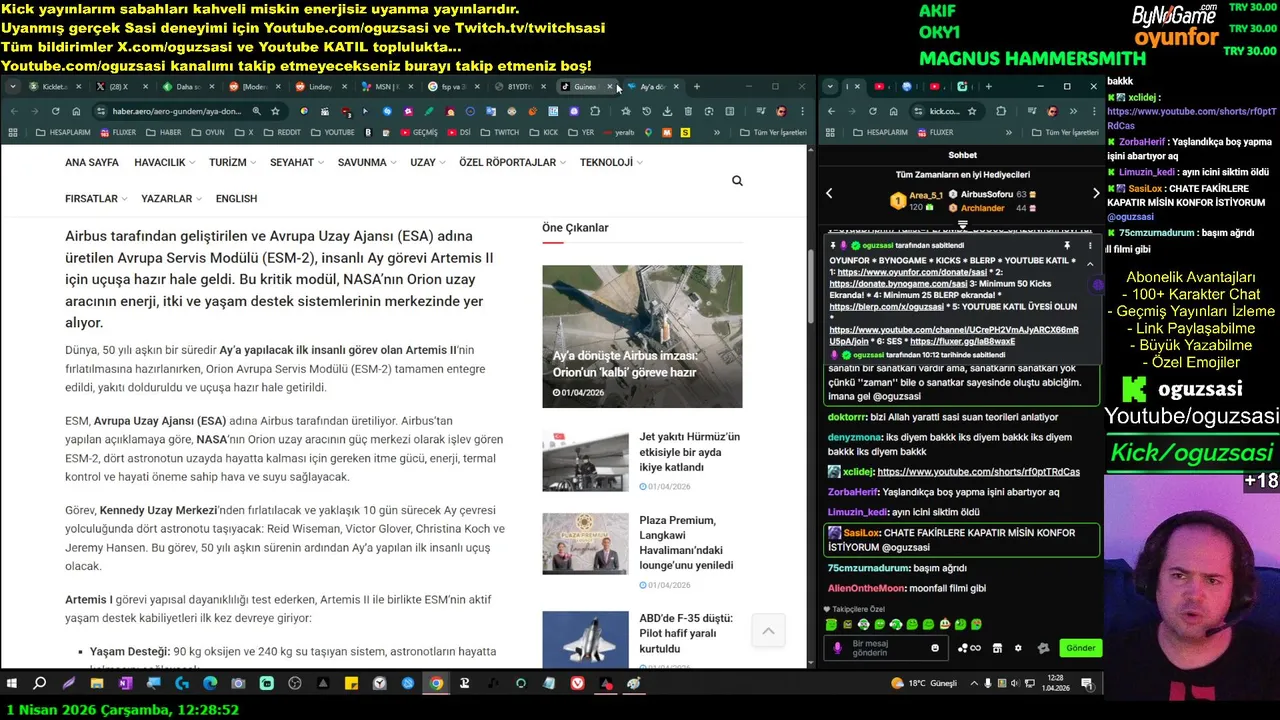Switch to the (28) X browser tab
The height and width of the screenshot is (720, 1280).
122,87
